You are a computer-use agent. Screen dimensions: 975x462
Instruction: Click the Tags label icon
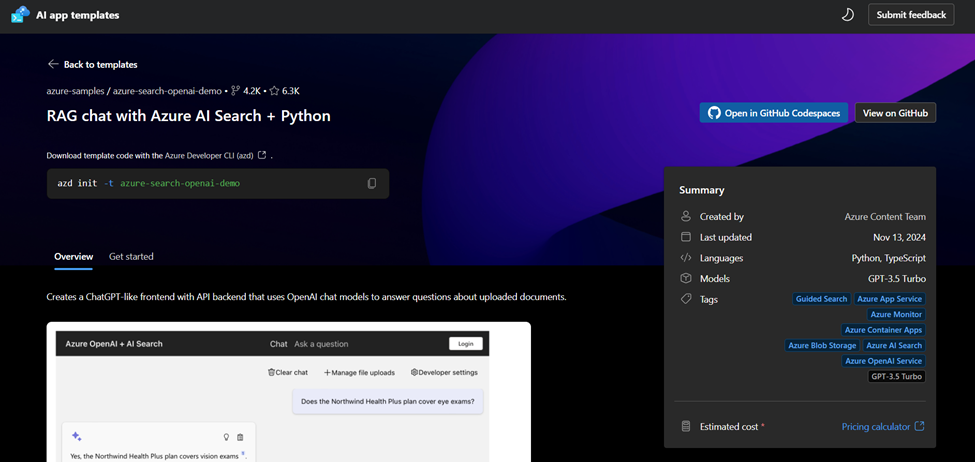point(686,299)
